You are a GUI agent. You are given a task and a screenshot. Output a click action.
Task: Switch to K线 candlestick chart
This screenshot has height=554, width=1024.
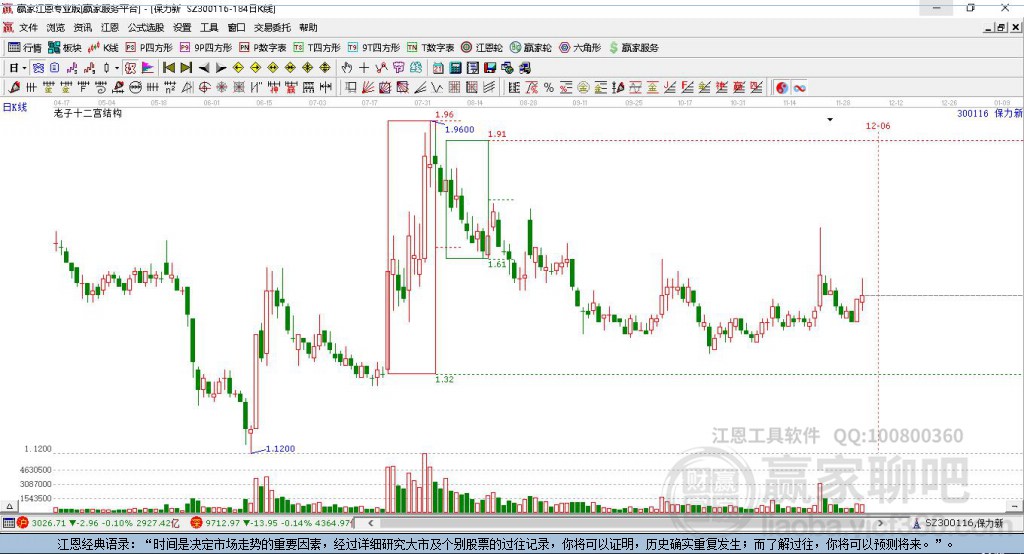103,48
